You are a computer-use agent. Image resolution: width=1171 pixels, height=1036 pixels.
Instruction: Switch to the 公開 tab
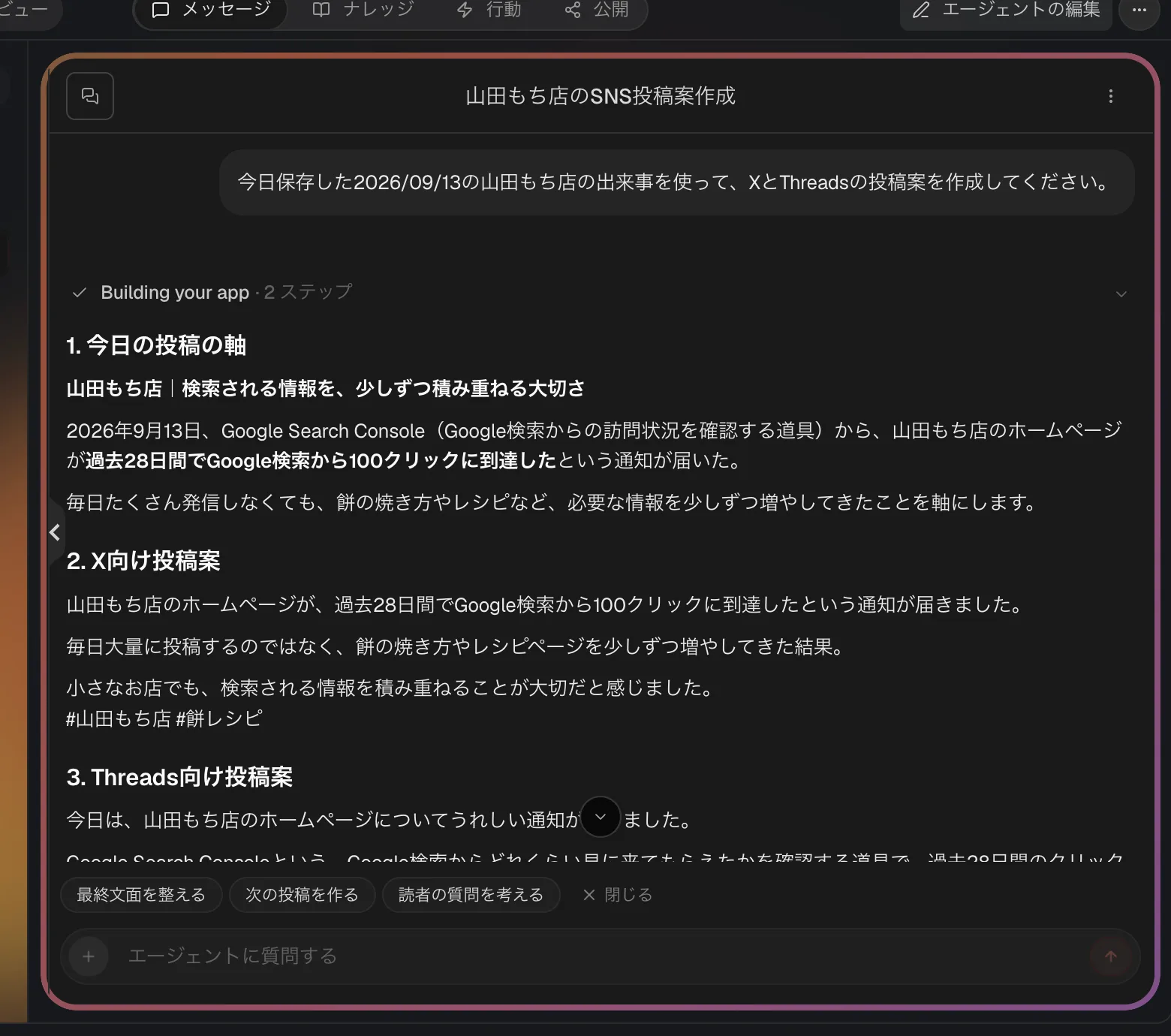[597, 11]
